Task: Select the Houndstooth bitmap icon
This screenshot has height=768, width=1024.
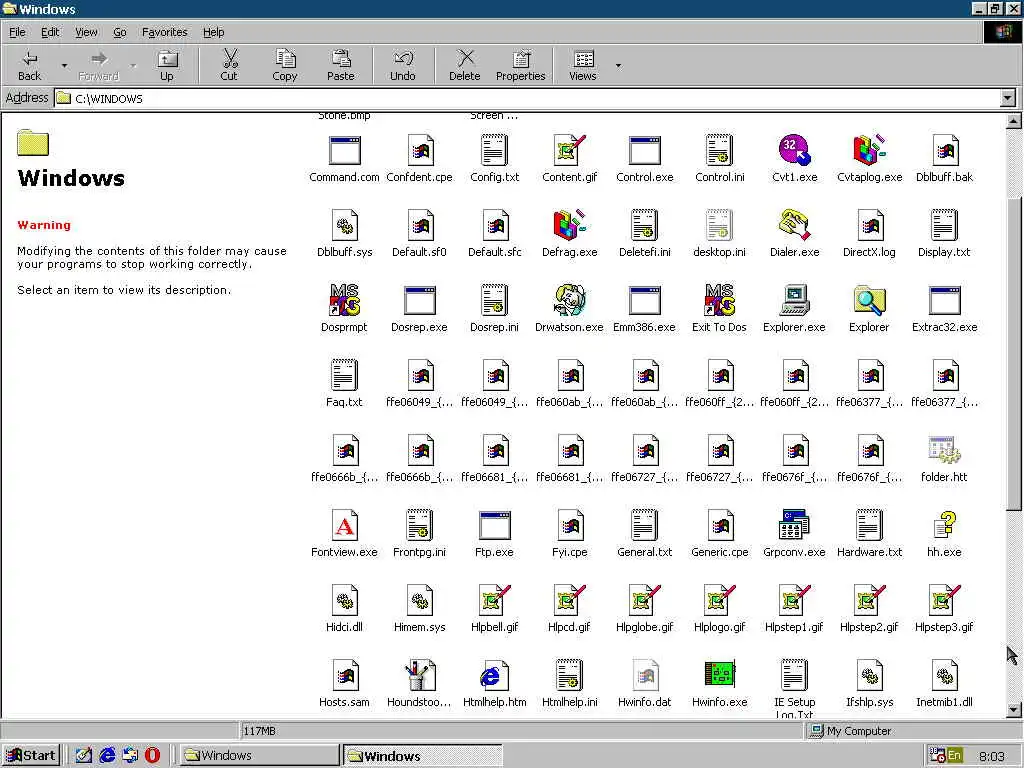Action: (419, 676)
